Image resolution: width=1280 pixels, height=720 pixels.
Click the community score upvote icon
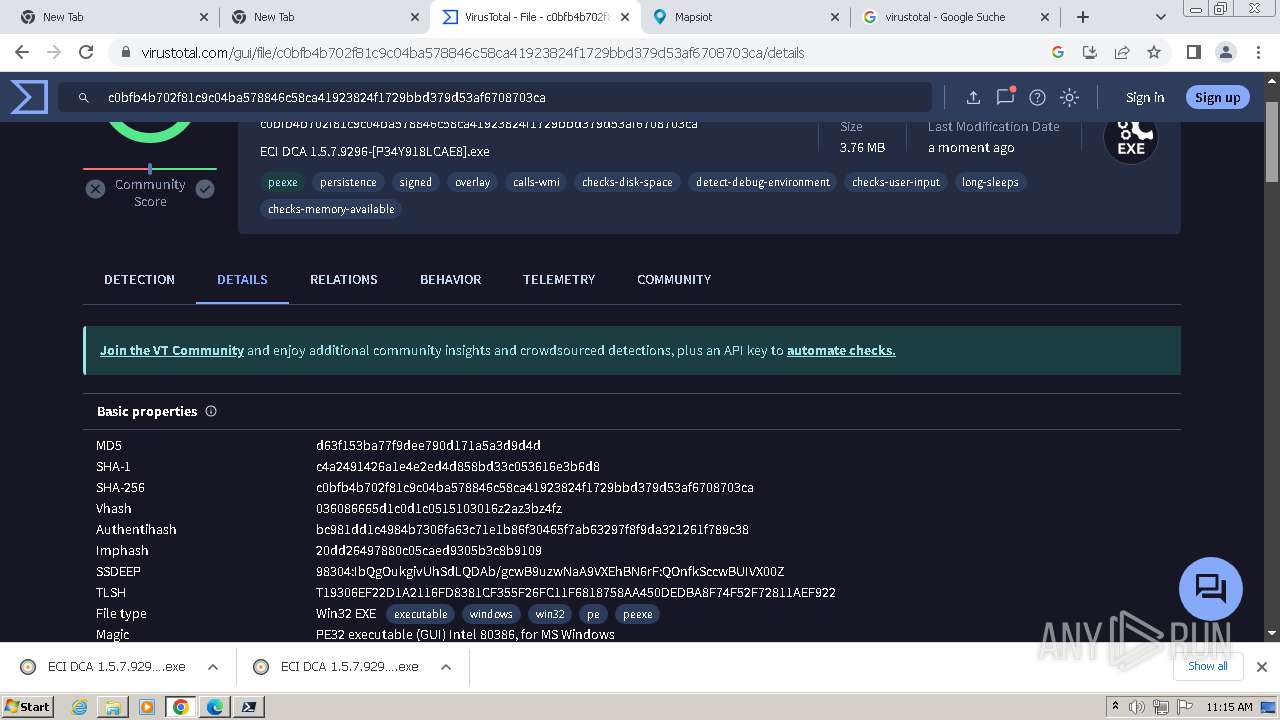pyautogui.click(x=205, y=189)
